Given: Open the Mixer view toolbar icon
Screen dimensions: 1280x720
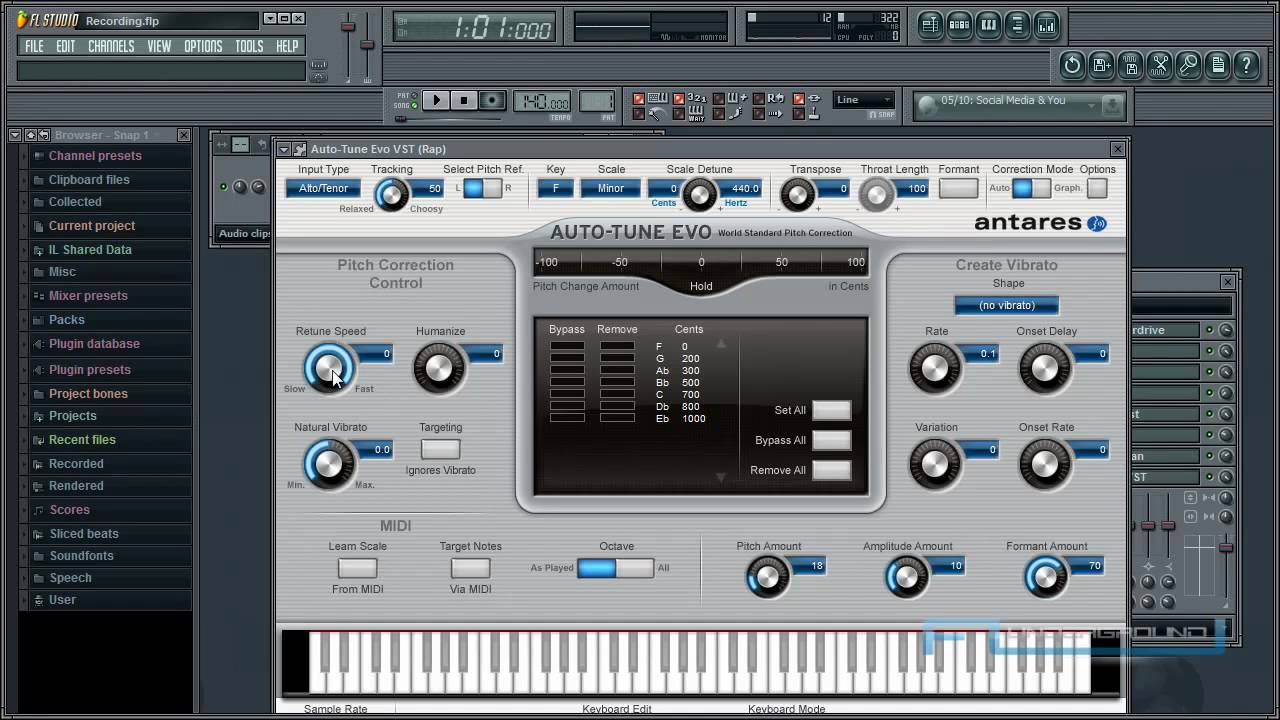Looking at the screenshot, I should point(1046,26).
